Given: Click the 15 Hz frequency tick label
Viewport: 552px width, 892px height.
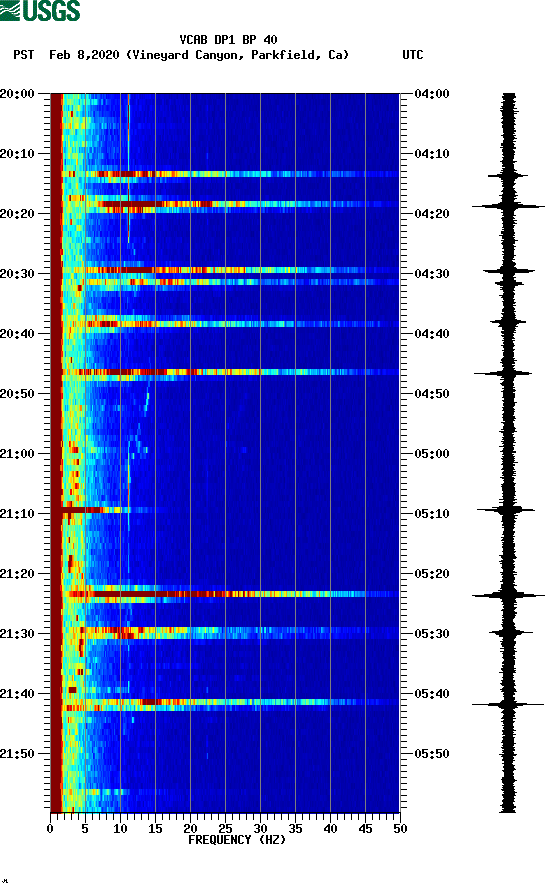Looking at the screenshot, I should click(x=155, y=829).
